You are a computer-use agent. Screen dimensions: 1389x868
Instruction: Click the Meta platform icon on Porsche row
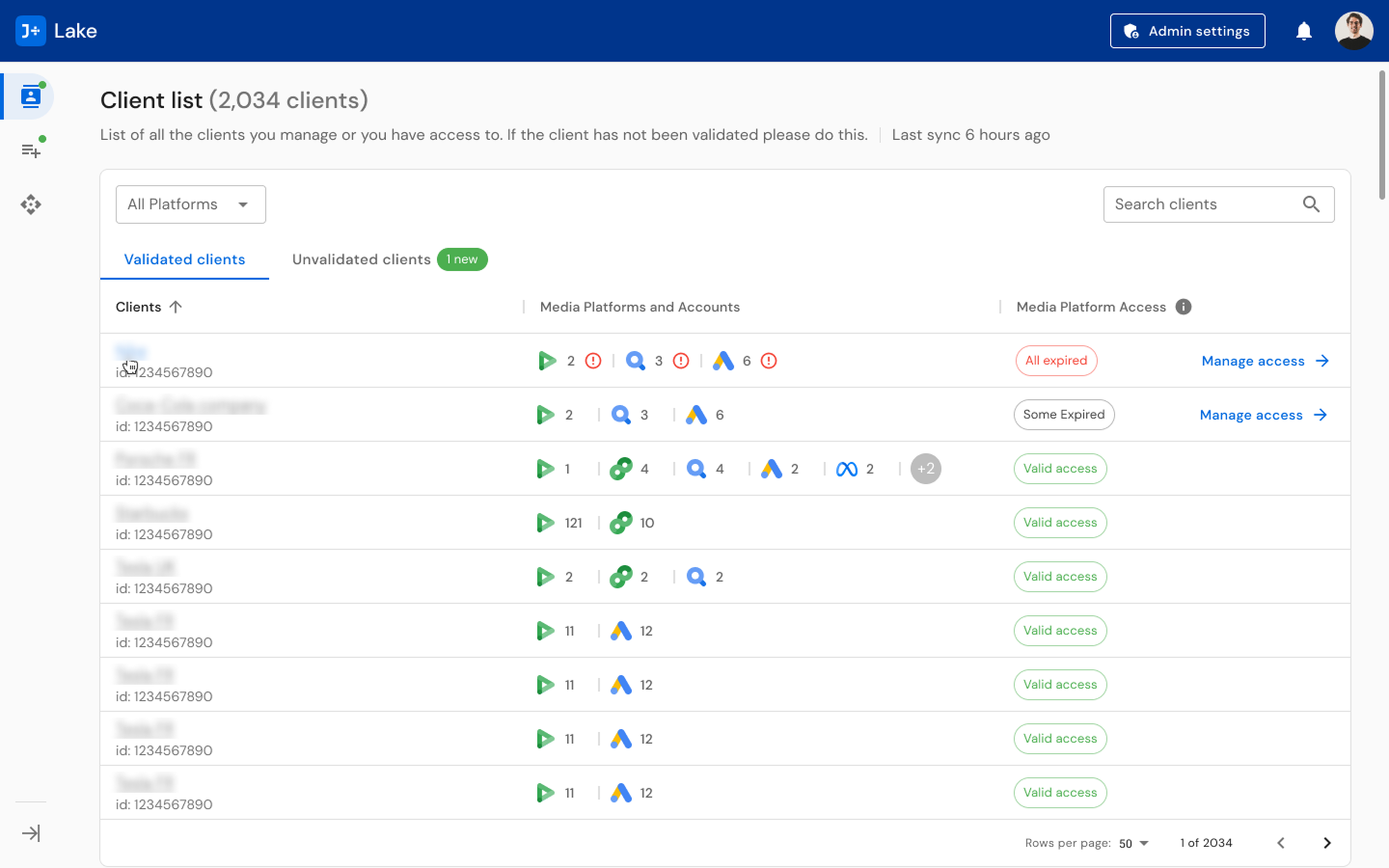tap(846, 469)
